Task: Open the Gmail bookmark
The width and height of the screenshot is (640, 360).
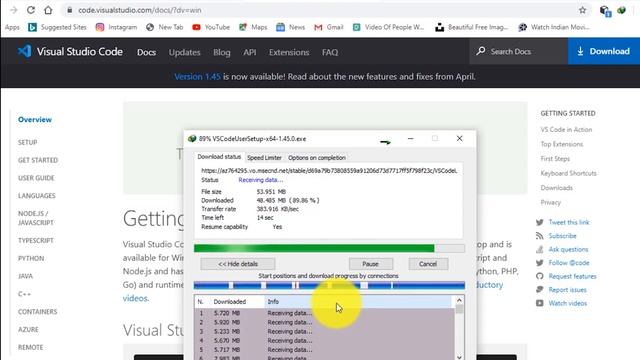Action: pos(329,27)
